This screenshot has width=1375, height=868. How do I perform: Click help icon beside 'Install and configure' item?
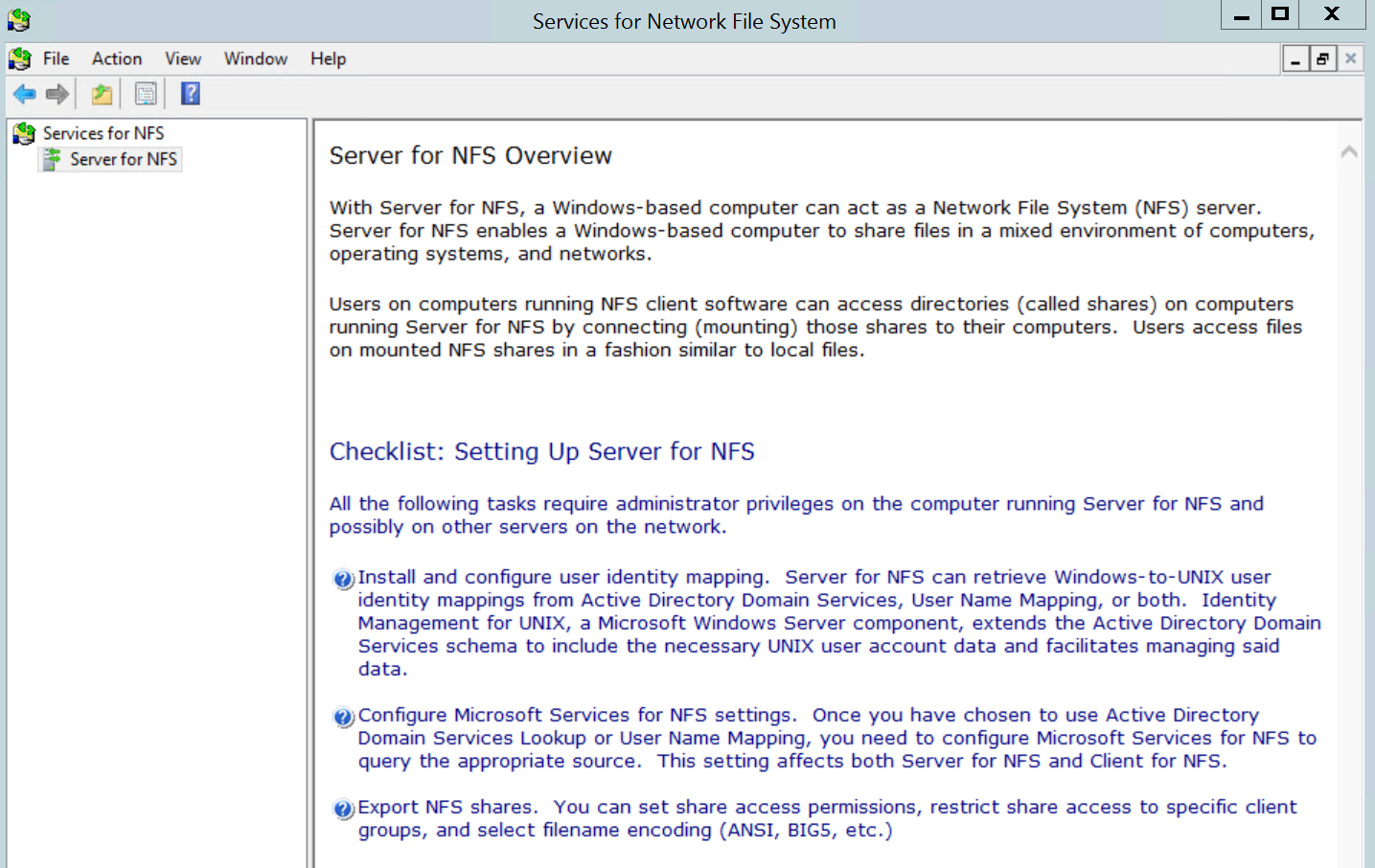(x=343, y=580)
